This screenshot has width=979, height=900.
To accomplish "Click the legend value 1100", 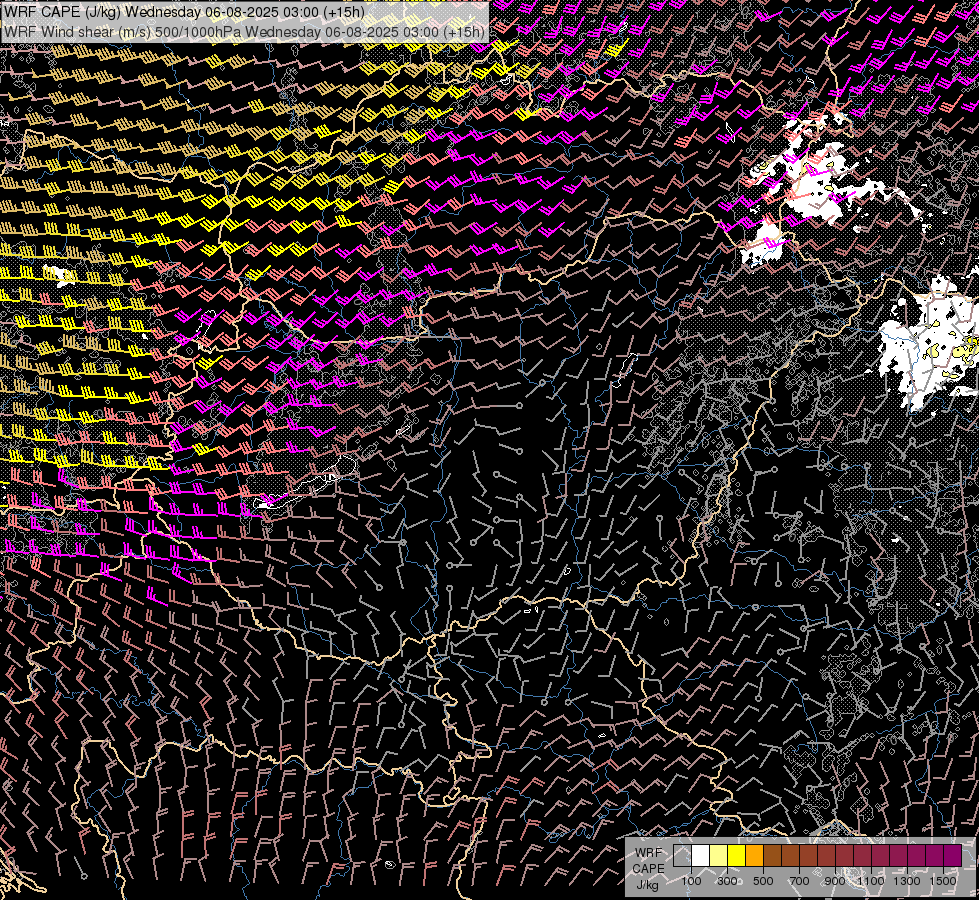I will pos(870,881).
